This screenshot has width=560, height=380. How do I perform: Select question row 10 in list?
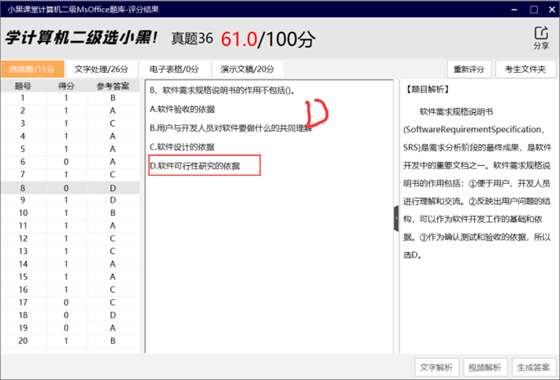tap(70, 213)
